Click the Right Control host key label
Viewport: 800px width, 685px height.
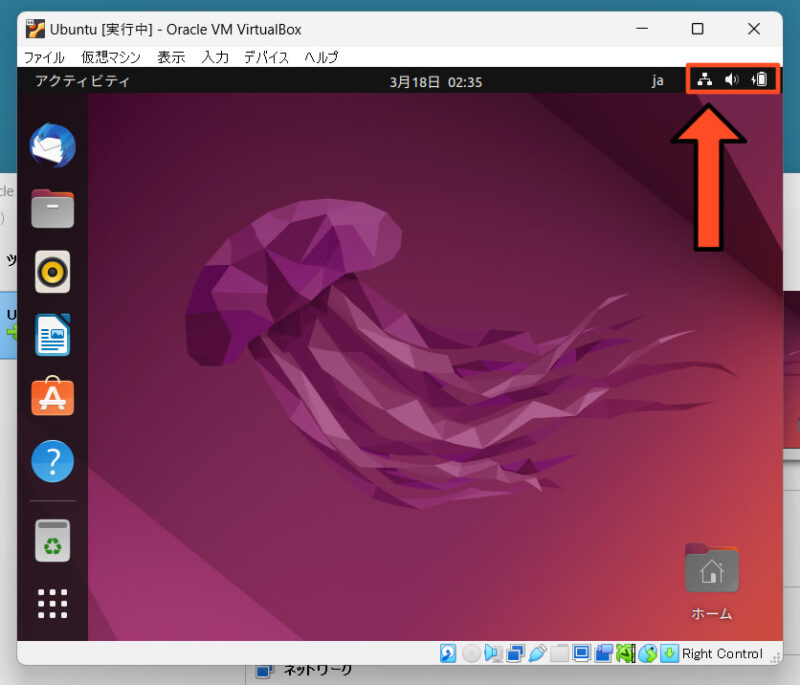[x=722, y=653]
